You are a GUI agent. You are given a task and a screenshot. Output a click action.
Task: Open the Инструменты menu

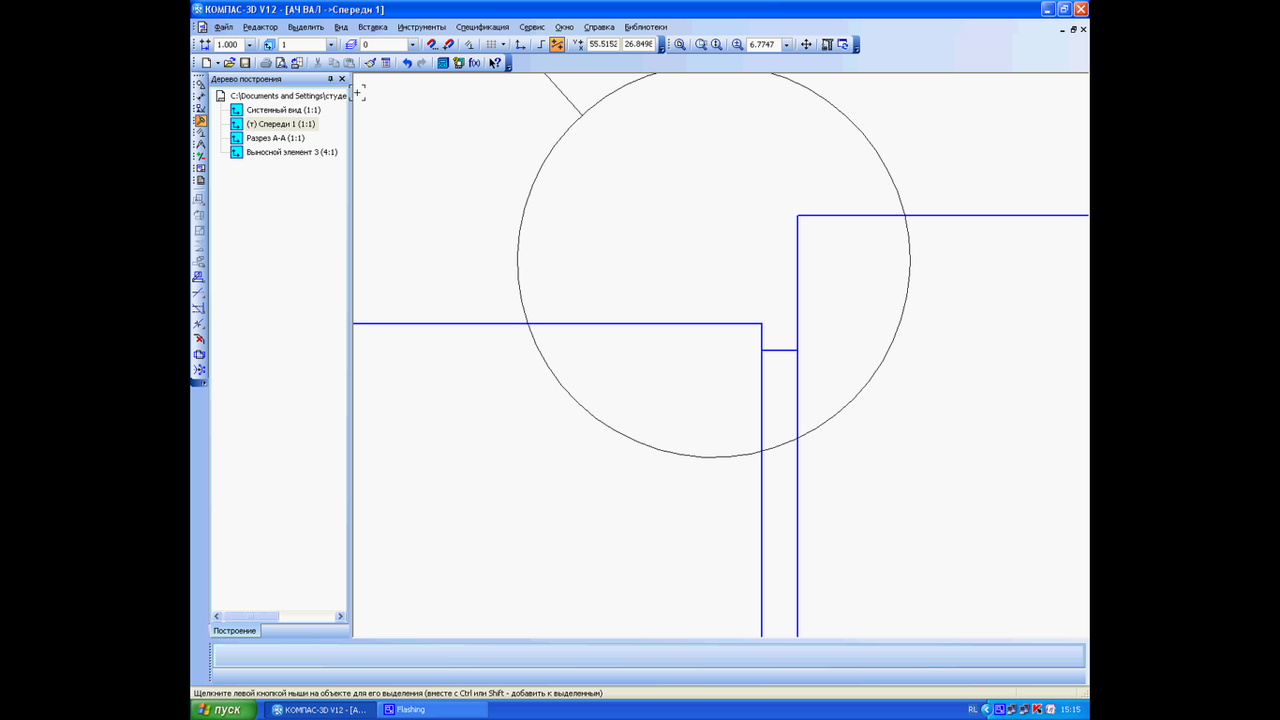(x=421, y=27)
